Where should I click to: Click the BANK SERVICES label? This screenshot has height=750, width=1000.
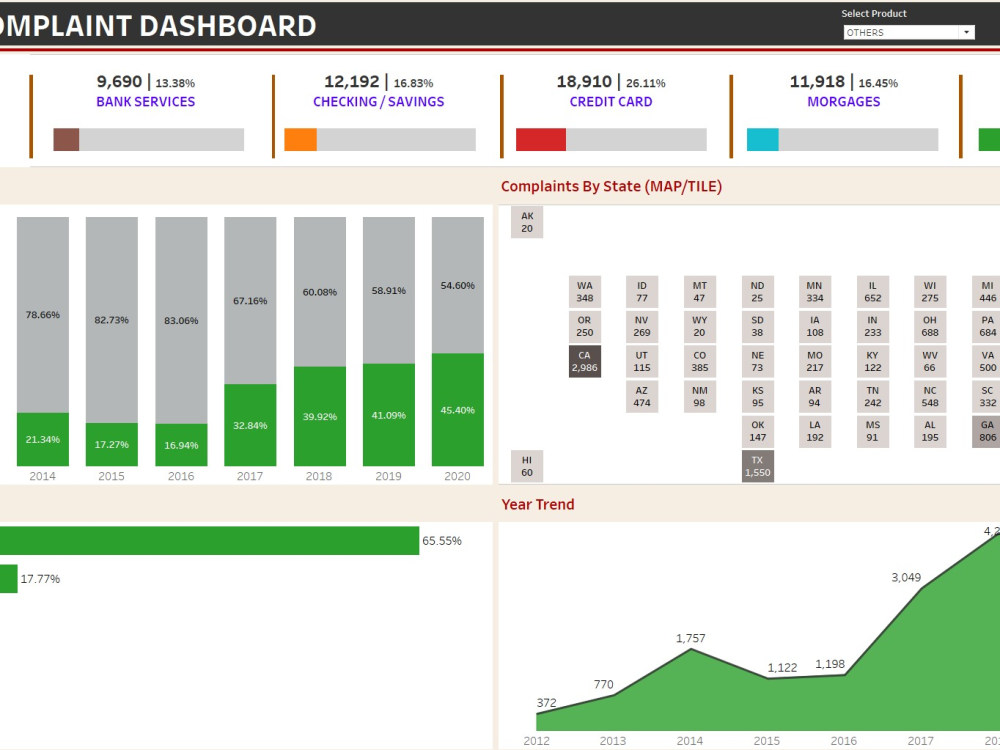click(x=145, y=101)
